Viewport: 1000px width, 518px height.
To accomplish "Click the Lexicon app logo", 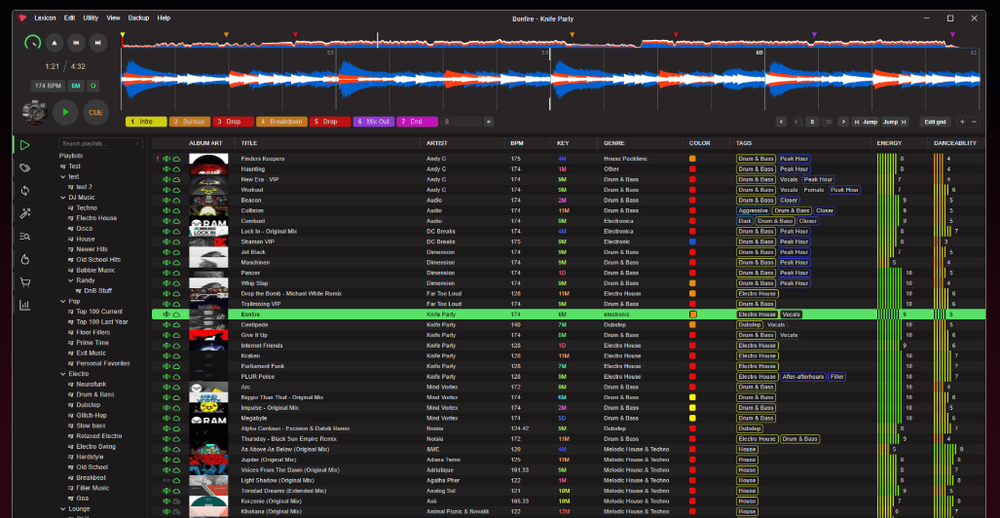I will (22, 18).
